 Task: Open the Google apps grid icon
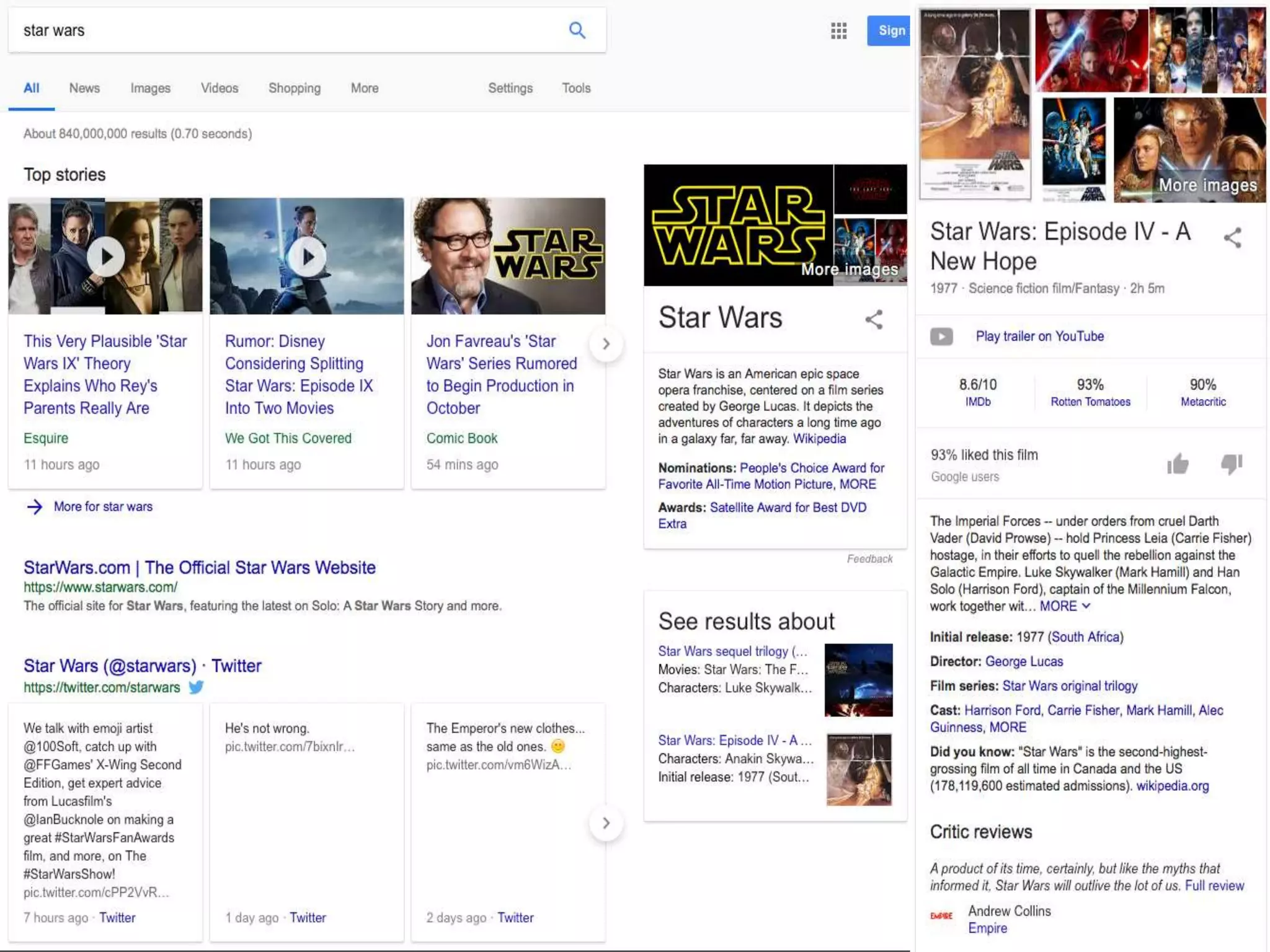838,30
